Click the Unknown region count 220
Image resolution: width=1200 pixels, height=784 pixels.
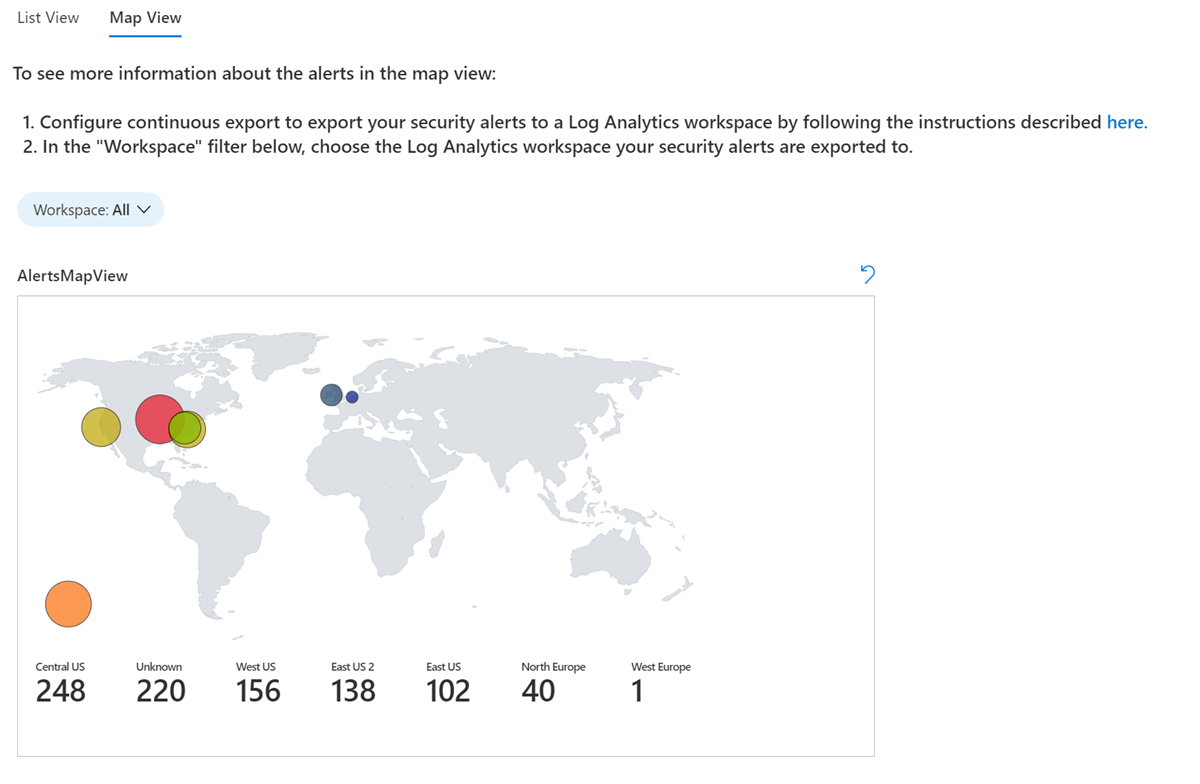click(x=160, y=690)
